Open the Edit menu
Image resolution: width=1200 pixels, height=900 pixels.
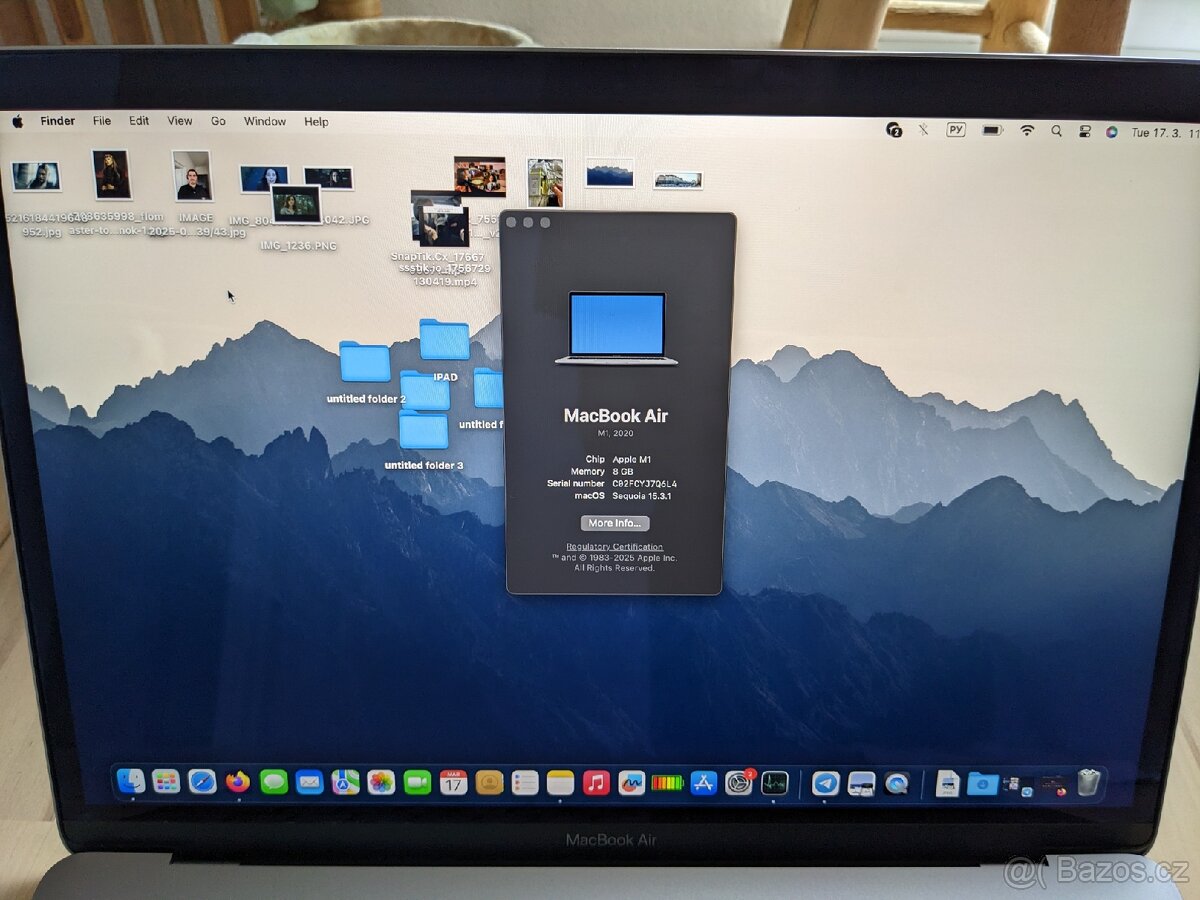(139, 121)
